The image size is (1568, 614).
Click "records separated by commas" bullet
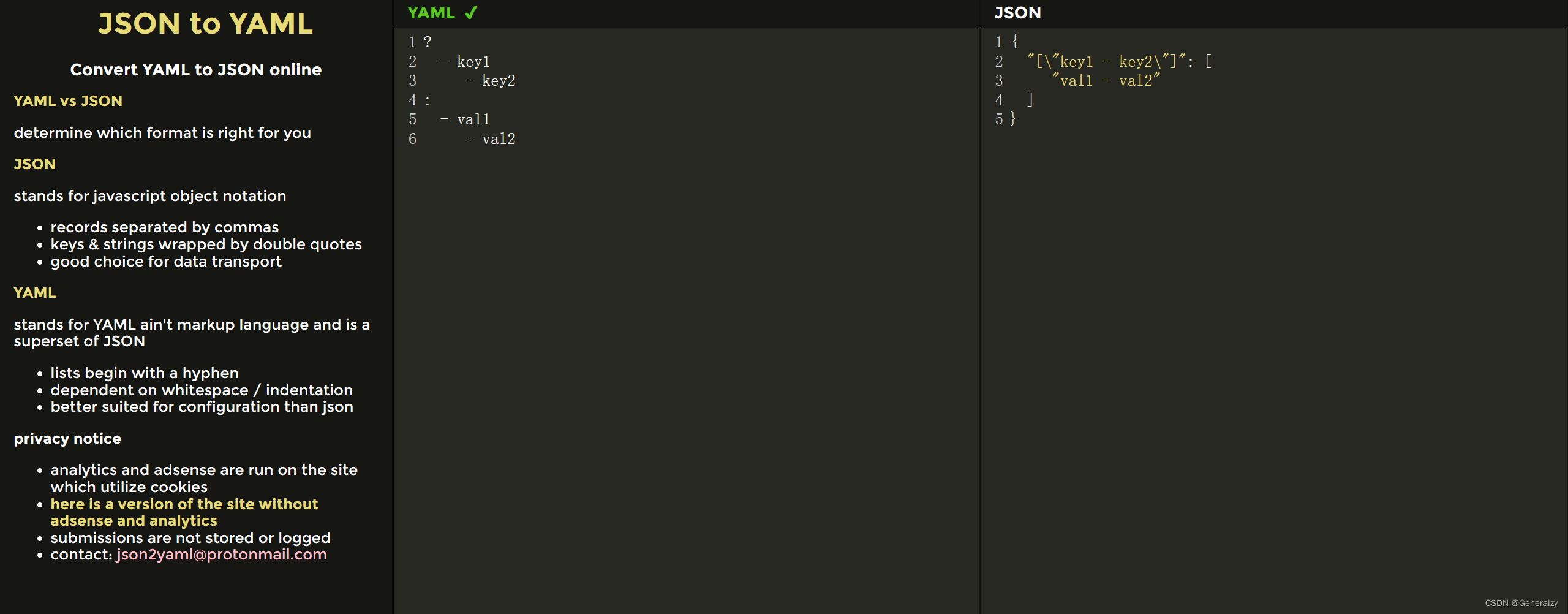pos(164,227)
